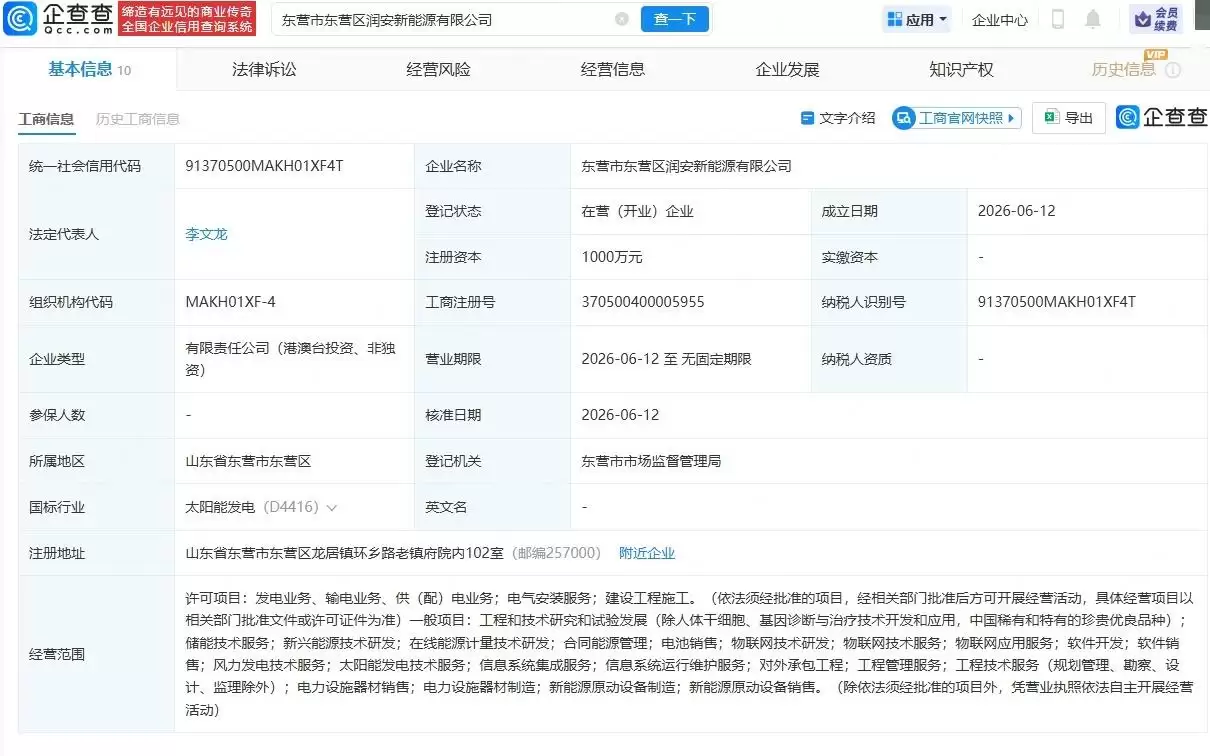Viewport: 1210px width, 756px height.
Task: Open the 应用 dropdown menu
Action: pos(917,19)
